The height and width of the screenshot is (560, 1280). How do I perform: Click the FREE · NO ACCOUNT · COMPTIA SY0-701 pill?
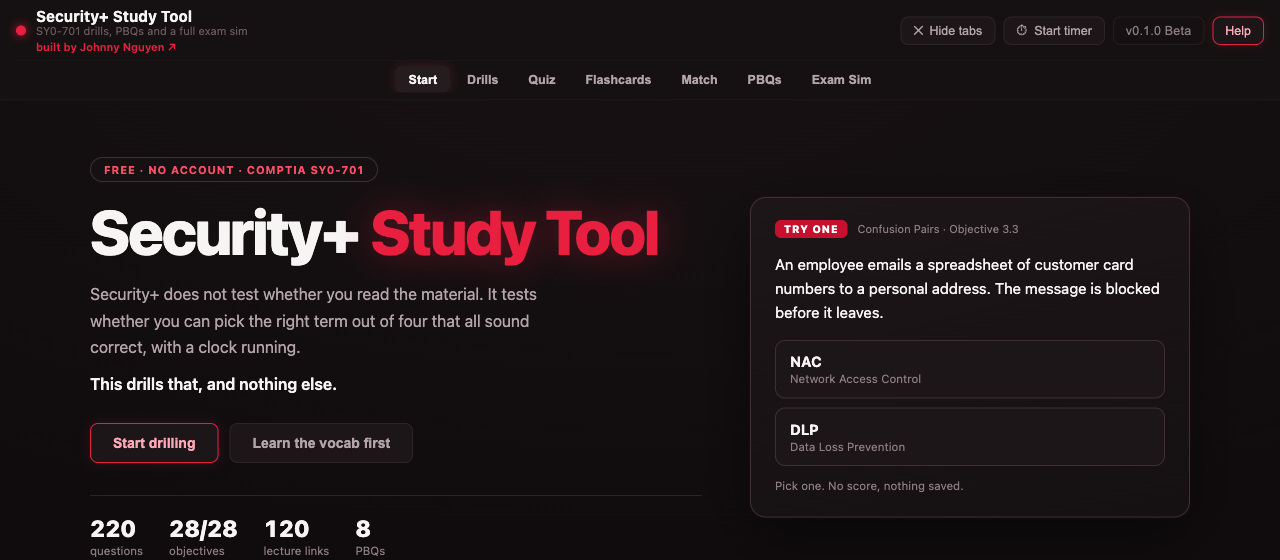pyautogui.click(x=234, y=170)
